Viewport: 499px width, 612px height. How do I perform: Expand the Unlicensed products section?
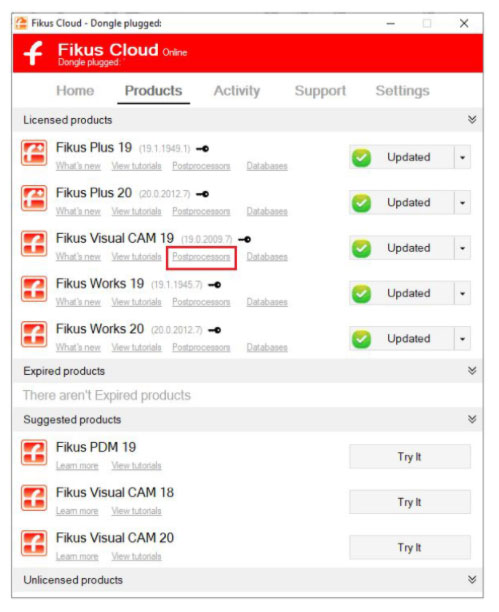pos(472,579)
